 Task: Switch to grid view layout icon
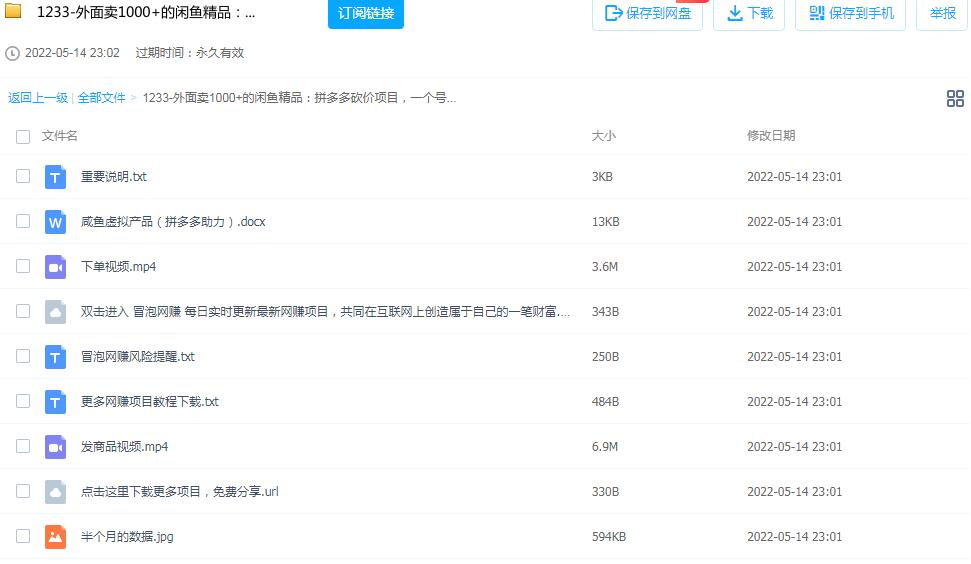point(955,98)
